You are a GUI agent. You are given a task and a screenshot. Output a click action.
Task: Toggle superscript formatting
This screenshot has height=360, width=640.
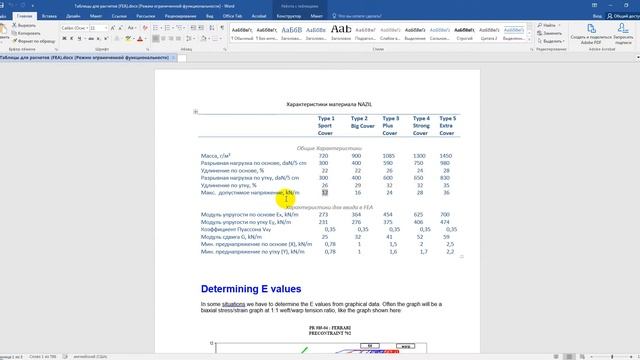pyautogui.click(x=106, y=38)
